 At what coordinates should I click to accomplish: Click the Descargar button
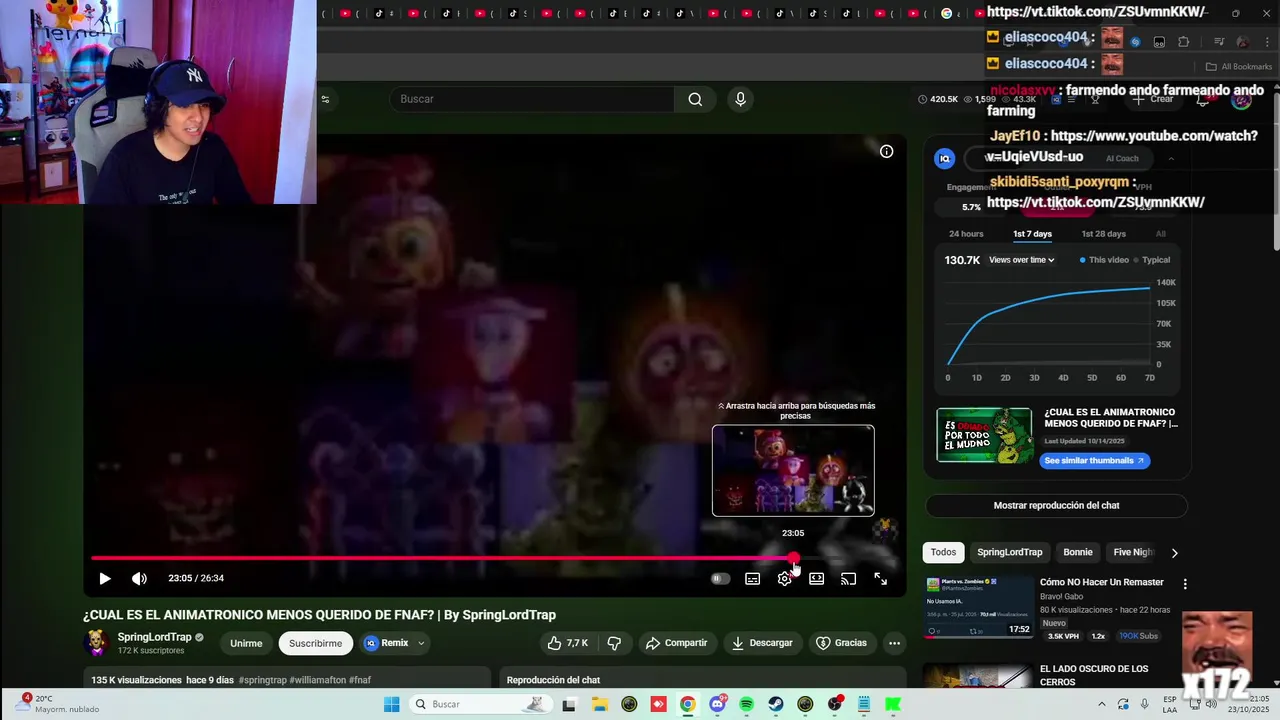762,643
